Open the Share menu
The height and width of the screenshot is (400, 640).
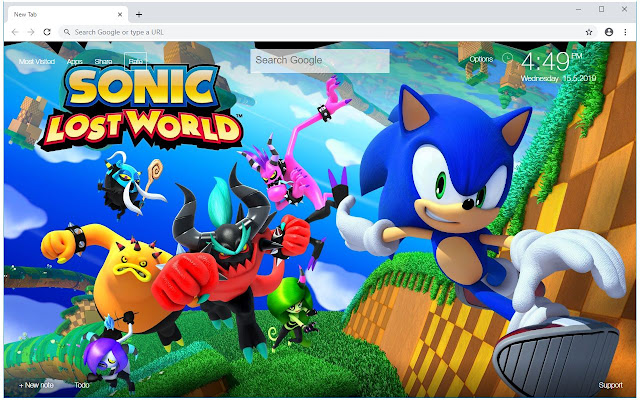tap(103, 62)
